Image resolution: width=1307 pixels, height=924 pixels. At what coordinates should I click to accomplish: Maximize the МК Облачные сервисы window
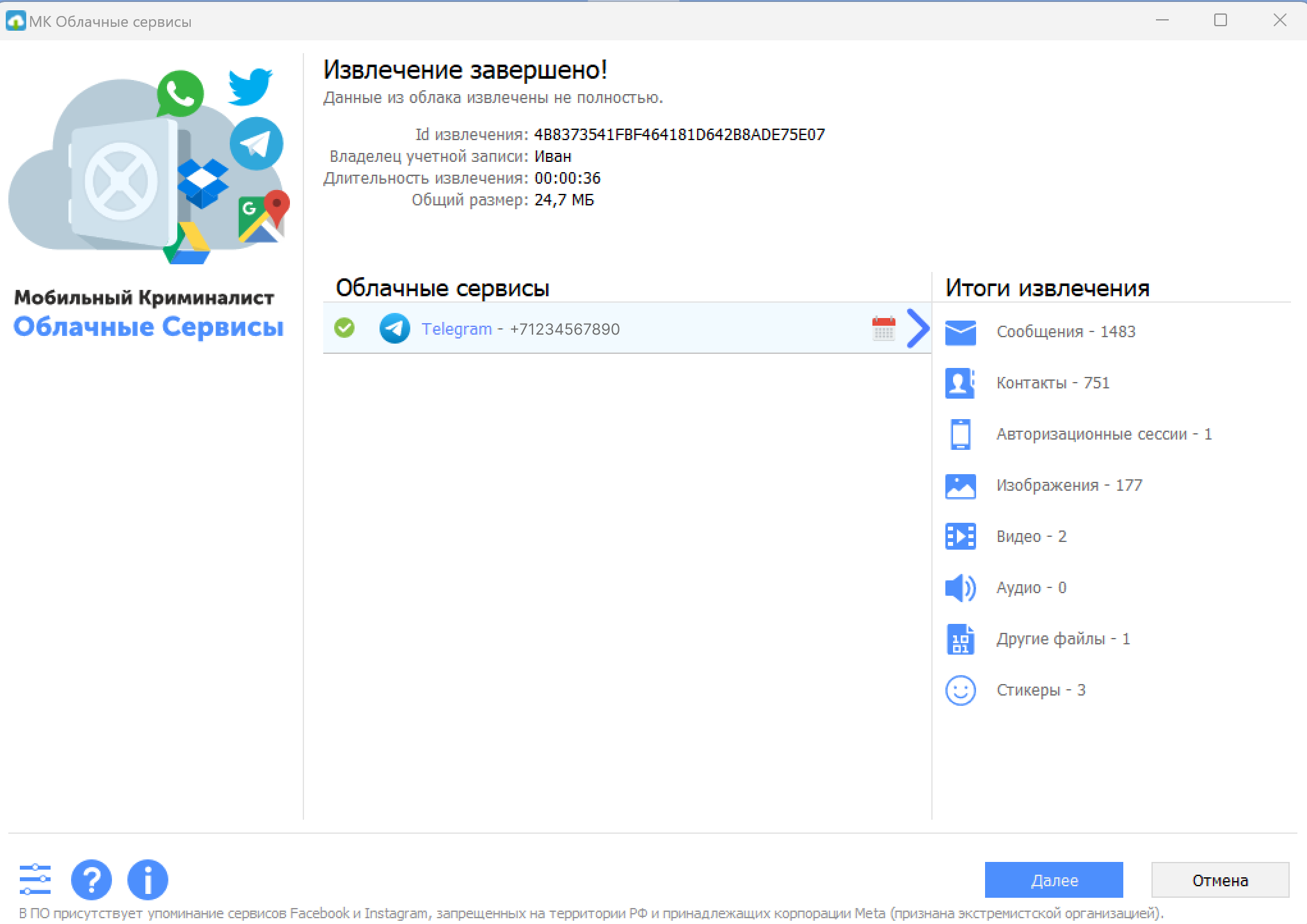[x=1221, y=20]
